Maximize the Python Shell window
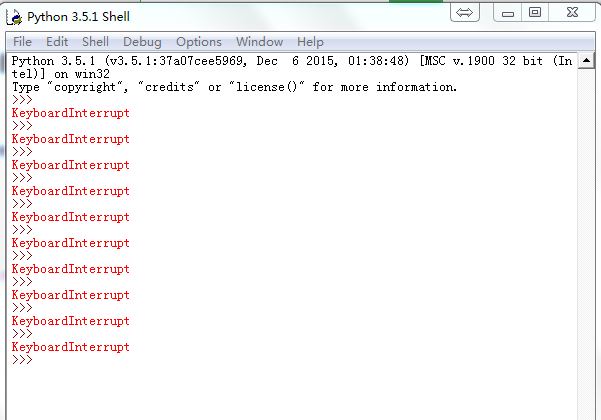The width and height of the screenshot is (601, 420). [535, 13]
